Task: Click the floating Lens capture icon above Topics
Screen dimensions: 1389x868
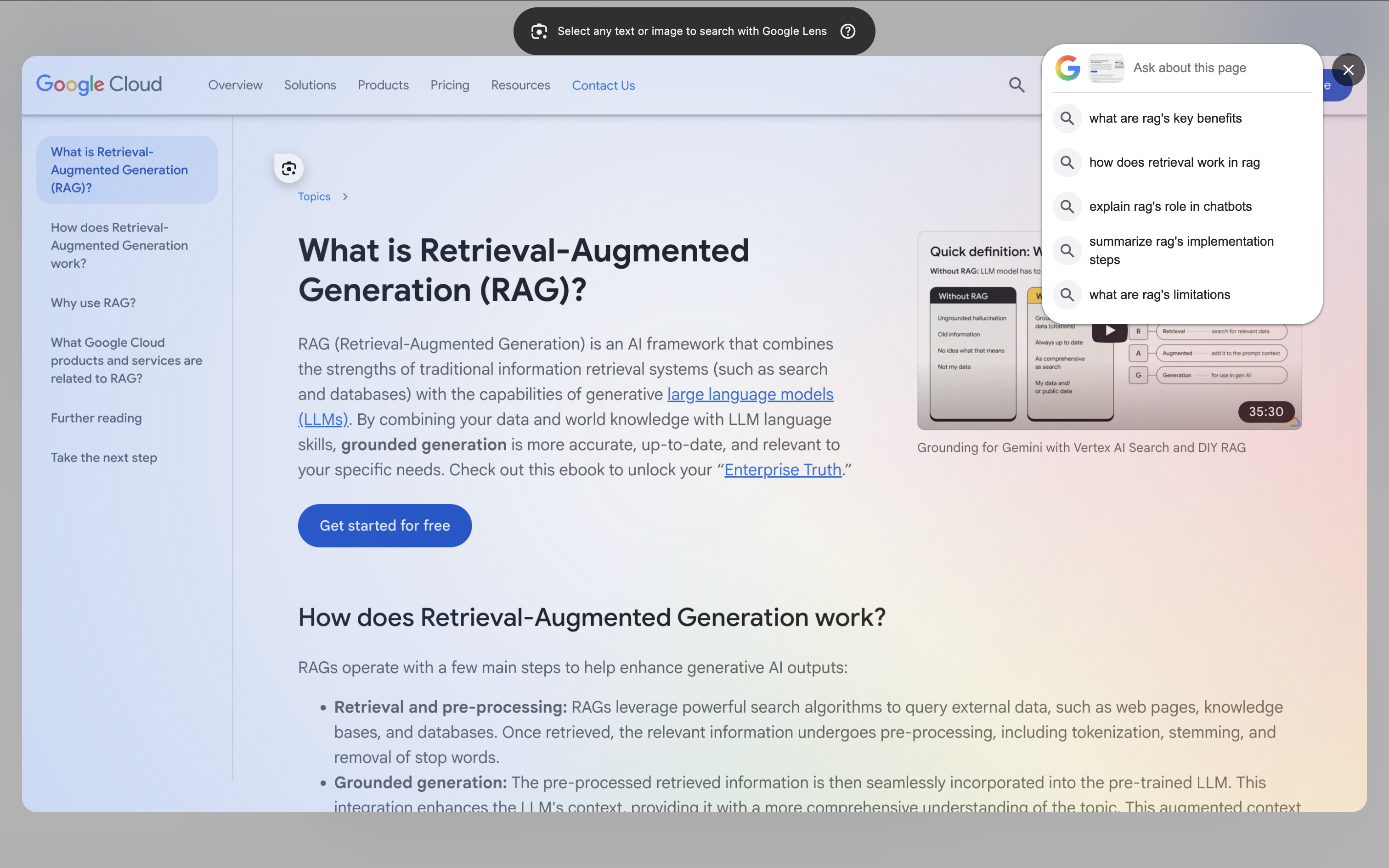Action: (289, 168)
